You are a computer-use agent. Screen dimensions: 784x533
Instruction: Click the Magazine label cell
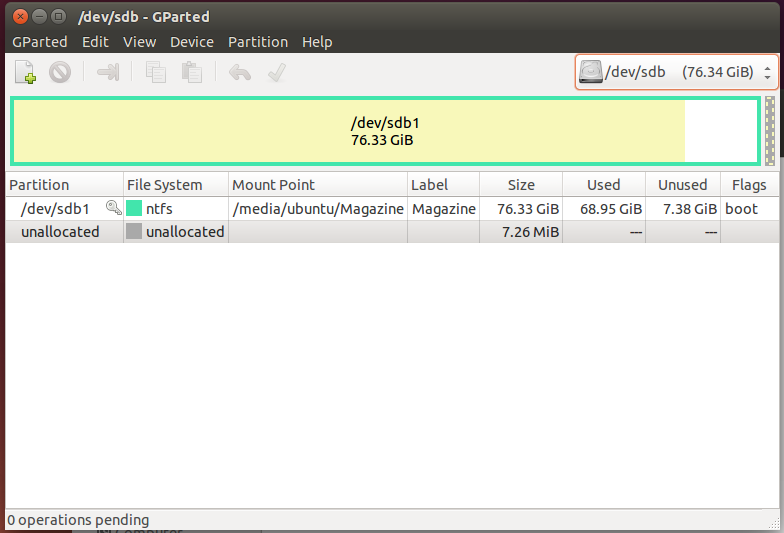(x=444, y=208)
